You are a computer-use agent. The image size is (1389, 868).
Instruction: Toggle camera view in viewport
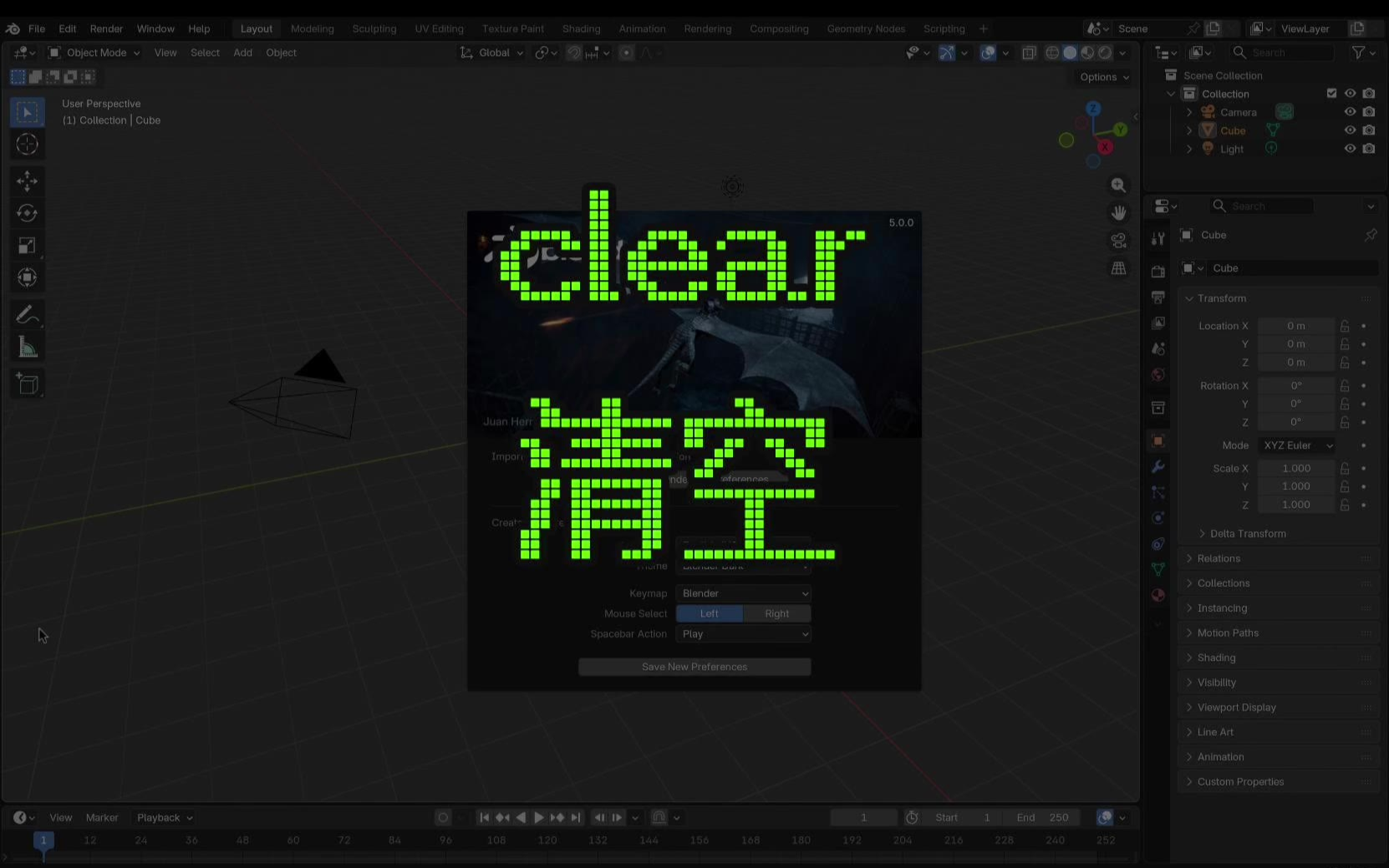coord(1118,241)
